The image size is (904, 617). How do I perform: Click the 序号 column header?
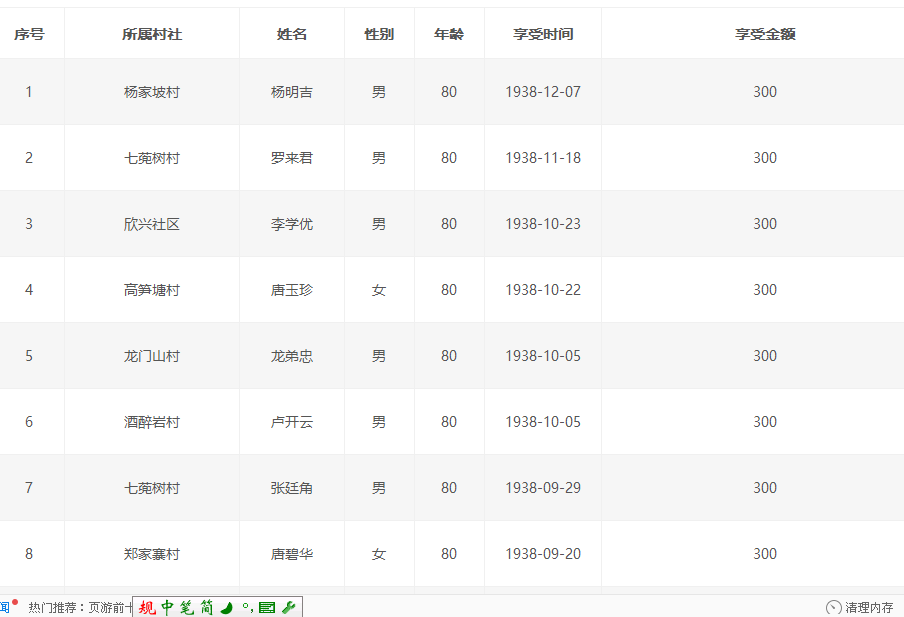[29, 34]
